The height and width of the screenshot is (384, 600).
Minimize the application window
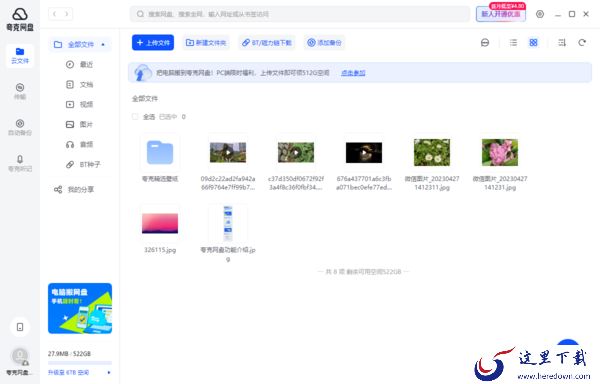558,14
